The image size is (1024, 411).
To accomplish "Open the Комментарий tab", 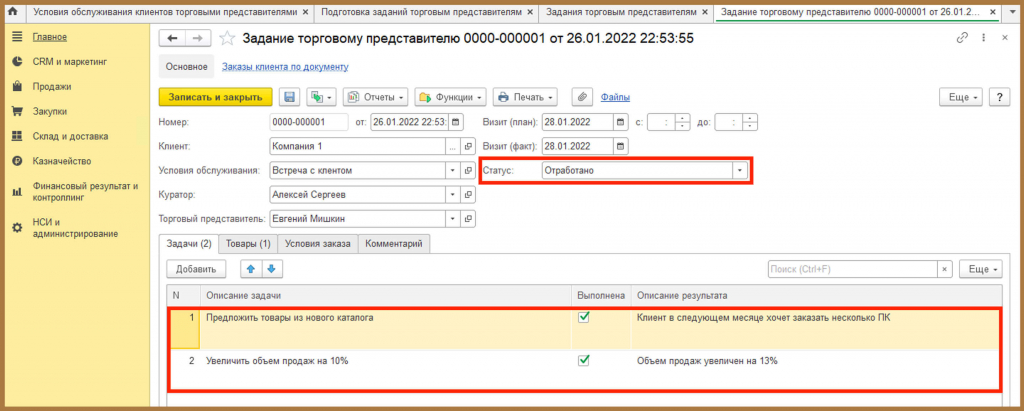I will tap(394, 244).
